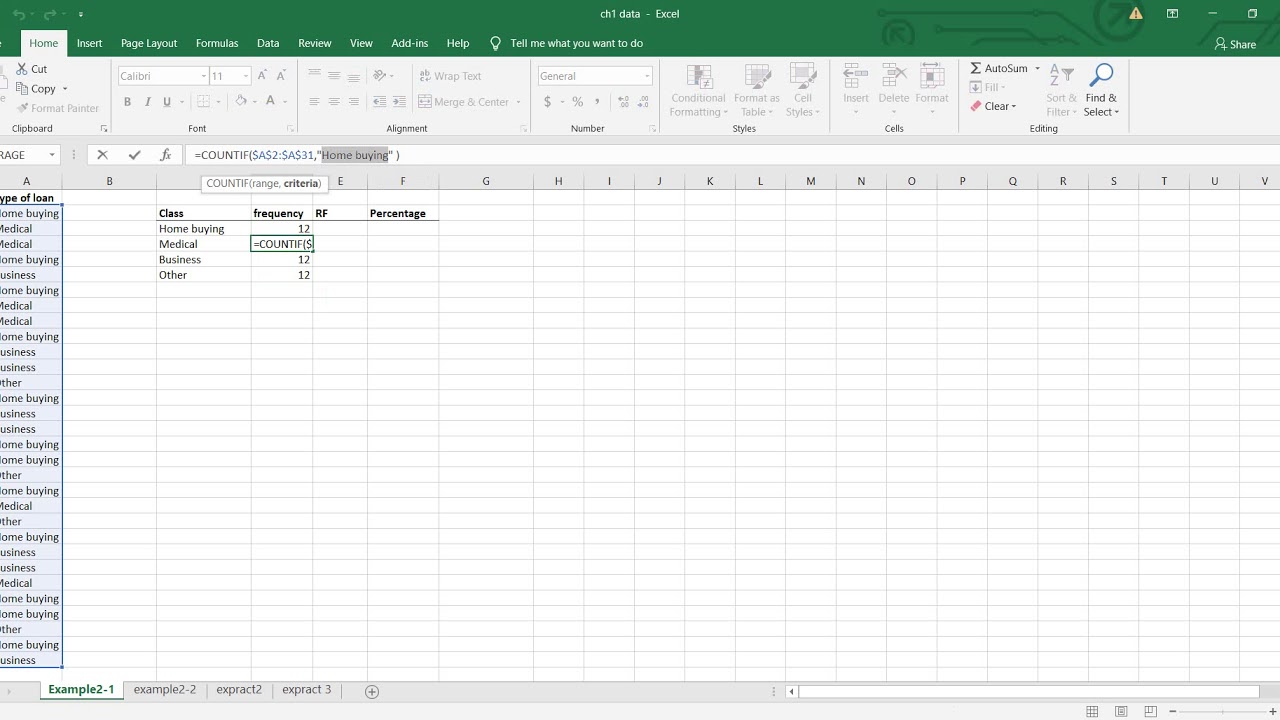Open the Copy dropdown arrow
The image size is (1280, 720).
coord(65,89)
